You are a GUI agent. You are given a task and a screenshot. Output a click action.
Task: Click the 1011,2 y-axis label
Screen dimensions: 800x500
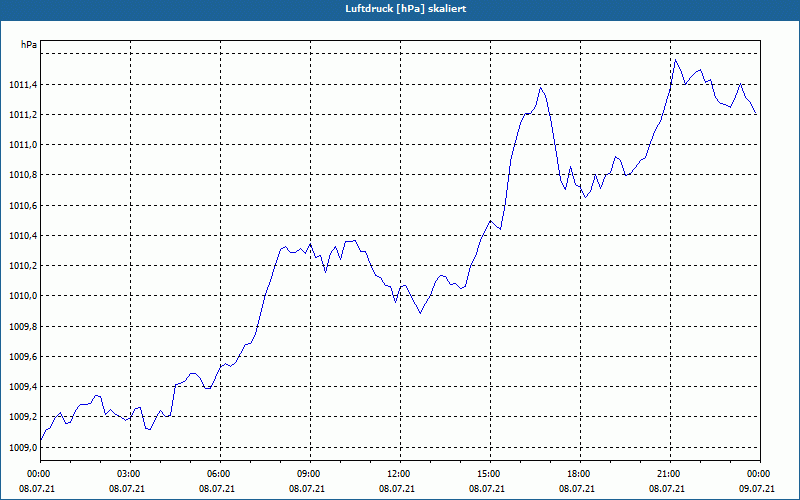point(23,115)
